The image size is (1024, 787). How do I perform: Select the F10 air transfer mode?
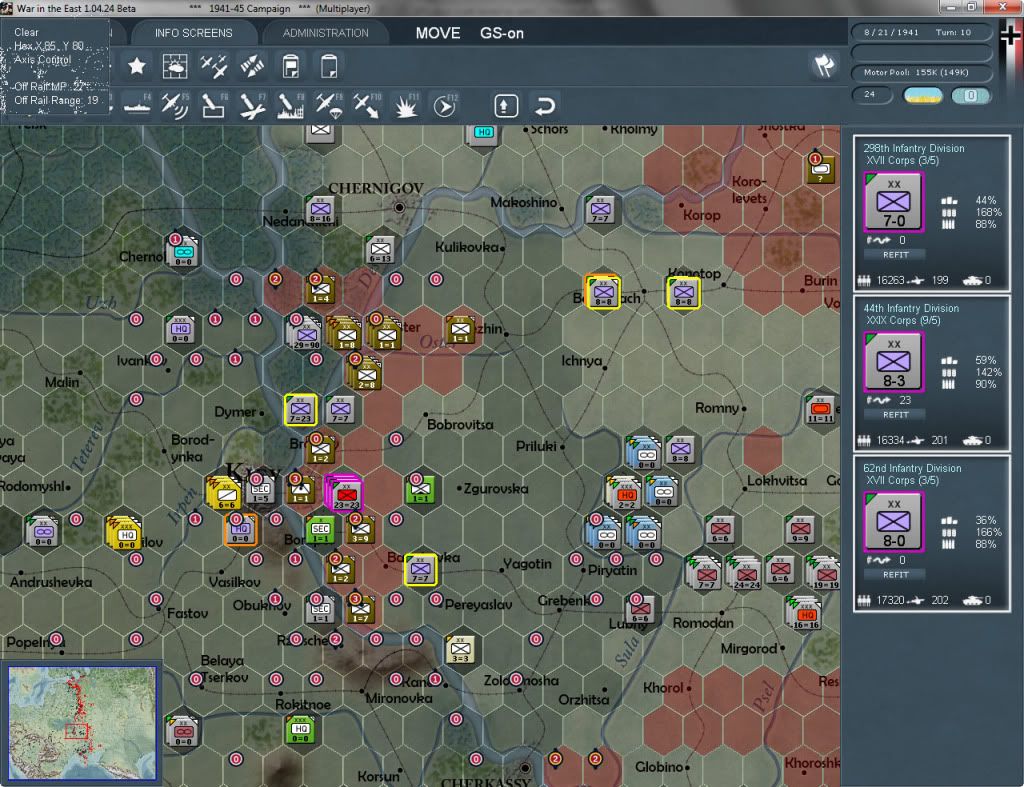pyautogui.click(x=367, y=106)
